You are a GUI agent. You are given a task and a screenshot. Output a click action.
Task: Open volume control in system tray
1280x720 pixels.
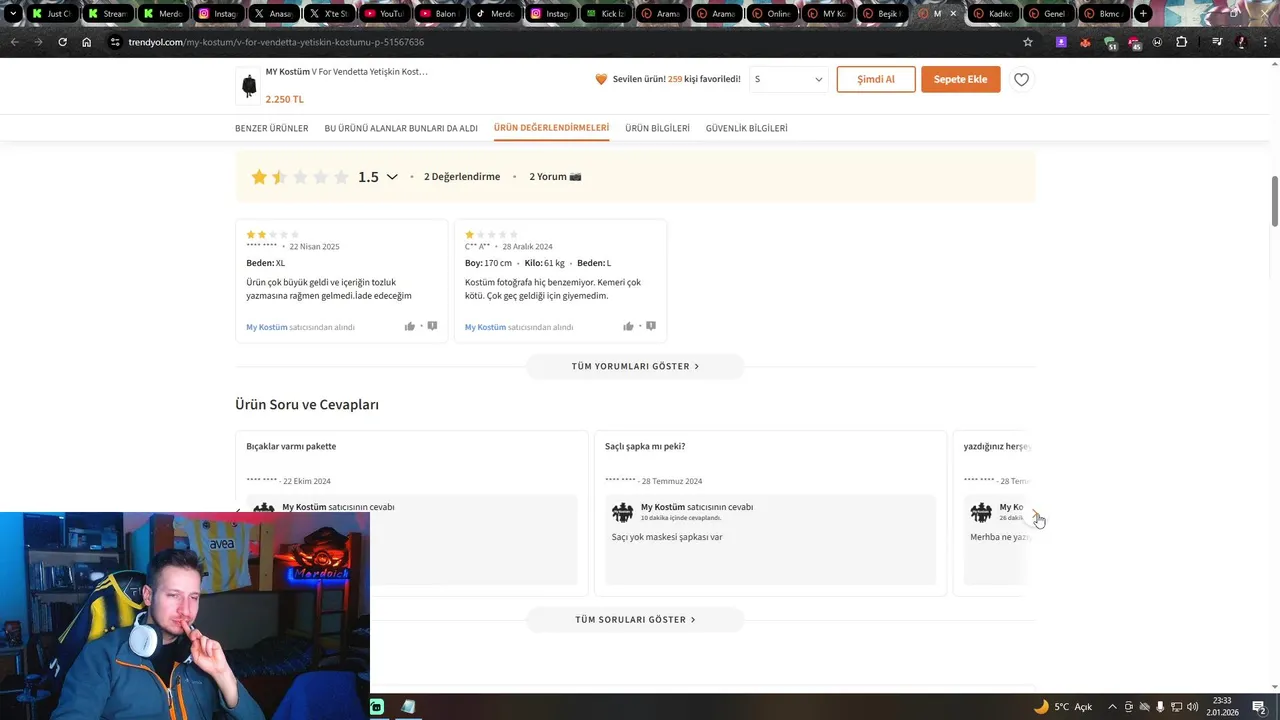coord(1192,707)
